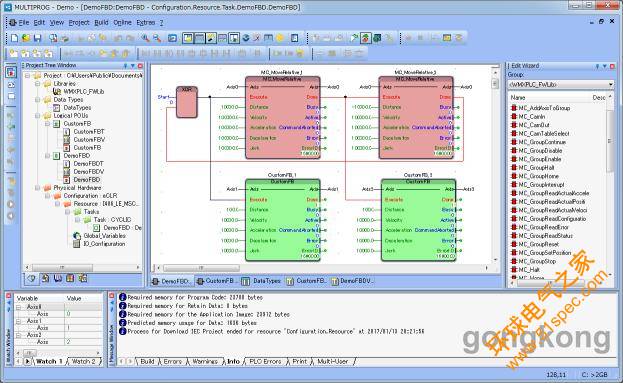The width and height of the screenshot is (623, 383).
Task: Open Project Tree Window options dropdown arrow
Action: (133, 66)
